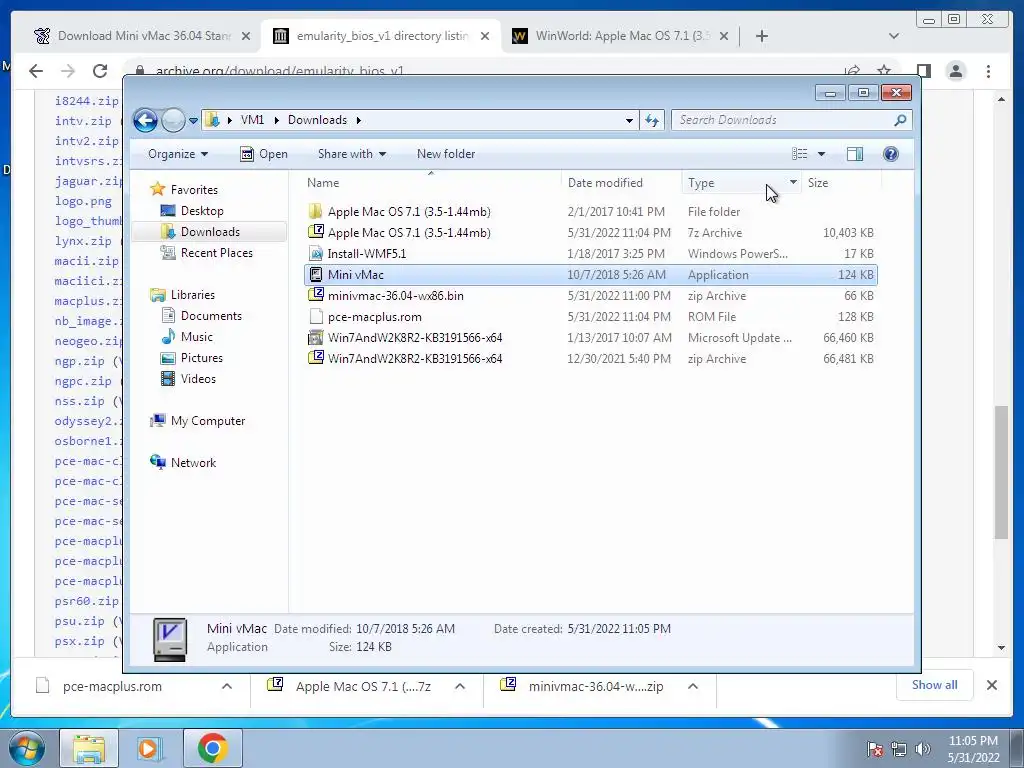Select the Mini vMac application icon
The height and width of the screenshot is (768, 1024).
tap(315, 275)
